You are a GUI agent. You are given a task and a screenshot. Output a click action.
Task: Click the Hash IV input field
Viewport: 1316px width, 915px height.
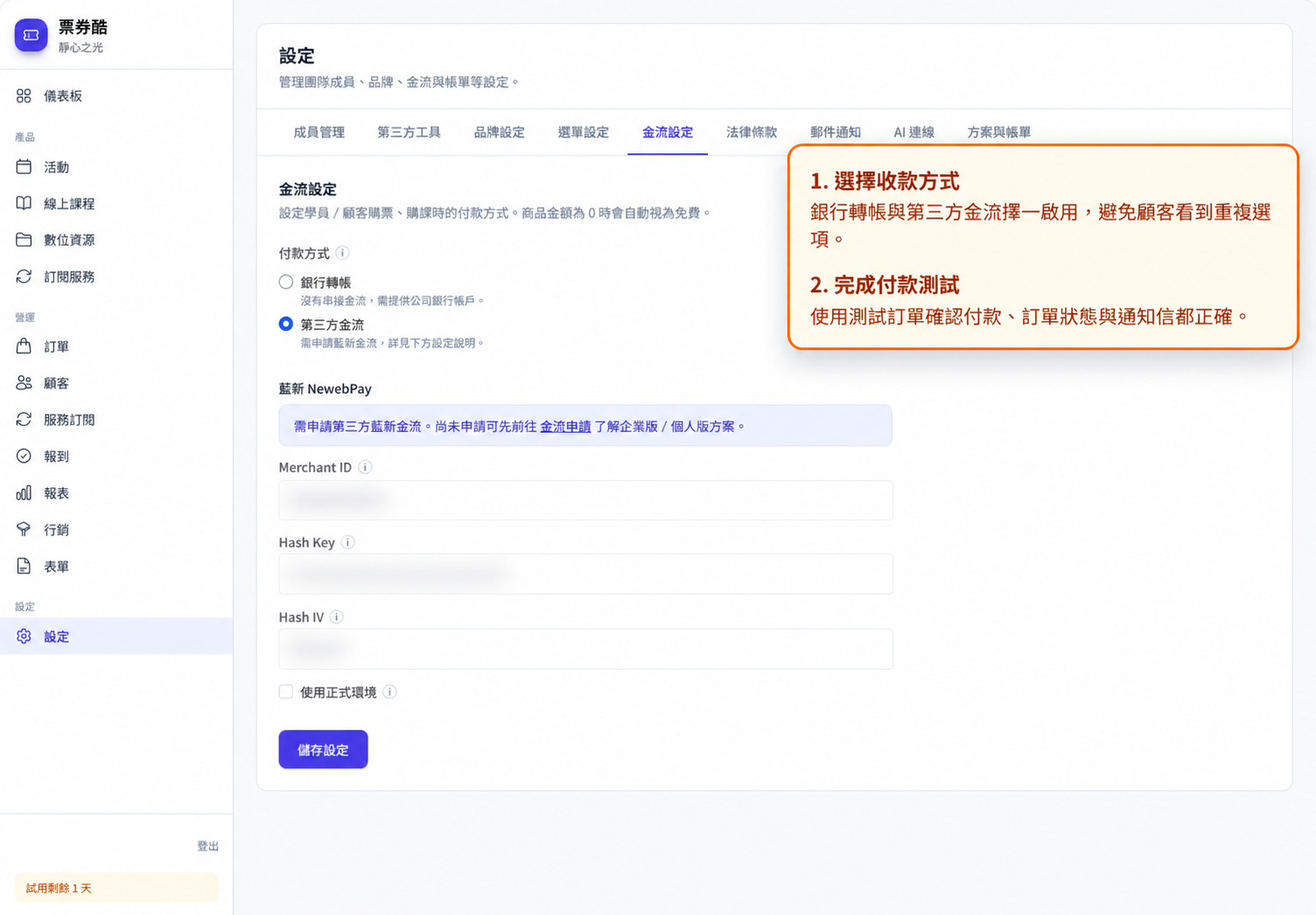tap(585, 649)
